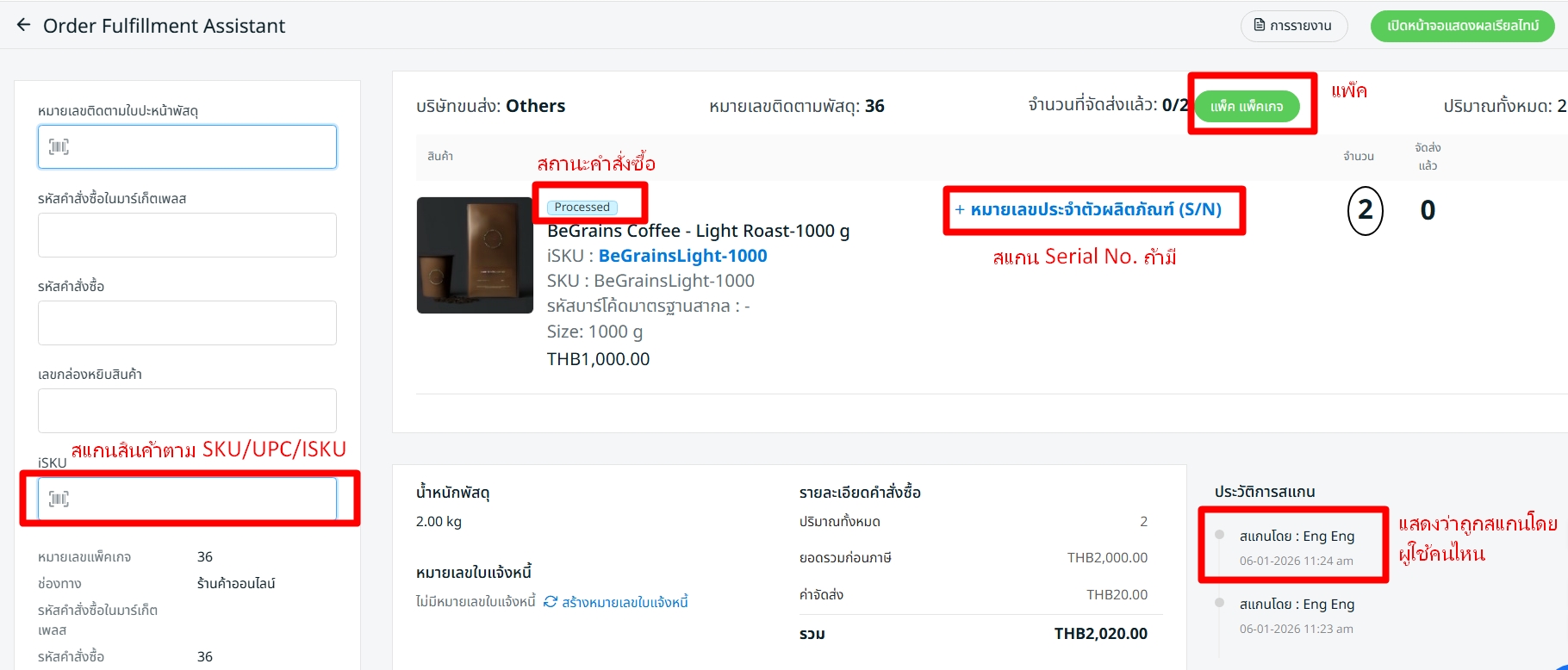
Task: Click the back arrow beside Order Fulfillment Assistant
Action: 23,25
